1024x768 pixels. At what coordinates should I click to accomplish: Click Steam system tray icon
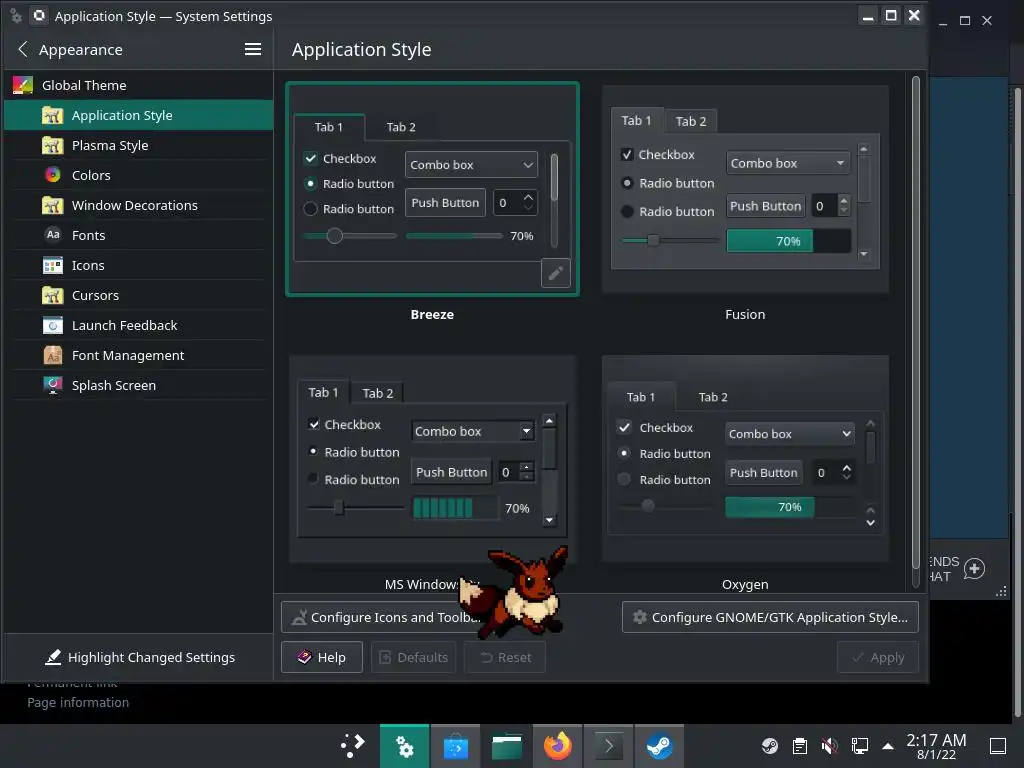pos(770,746)
